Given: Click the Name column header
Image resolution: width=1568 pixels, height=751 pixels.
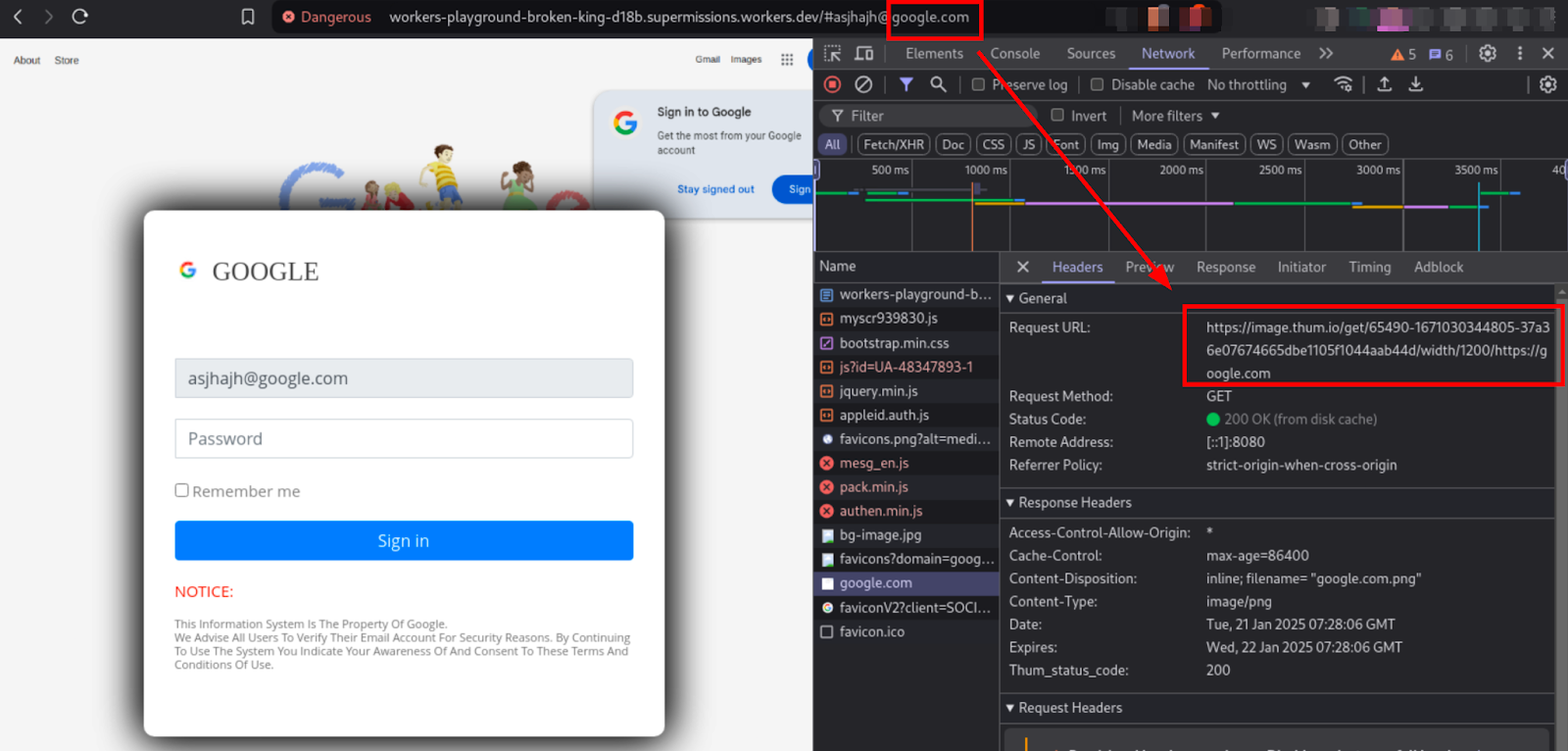Looking at the screenshot, I should tap(906, 267).
